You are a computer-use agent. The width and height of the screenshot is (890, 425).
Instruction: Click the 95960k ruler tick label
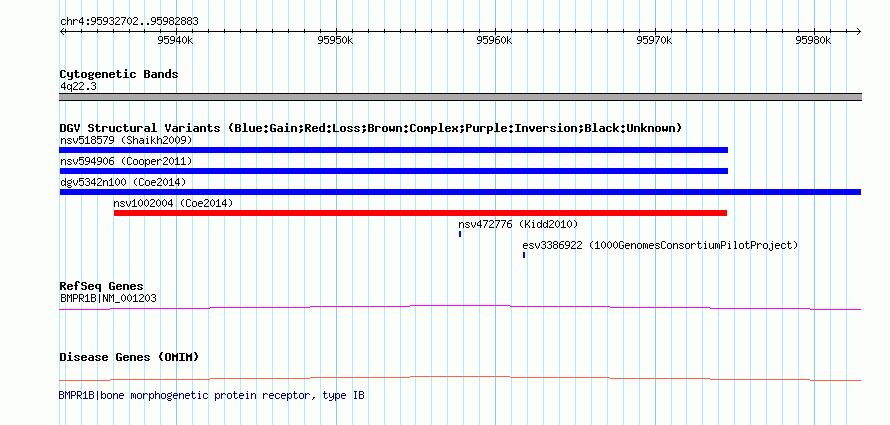pyautogui.click(x=495, y=40)
